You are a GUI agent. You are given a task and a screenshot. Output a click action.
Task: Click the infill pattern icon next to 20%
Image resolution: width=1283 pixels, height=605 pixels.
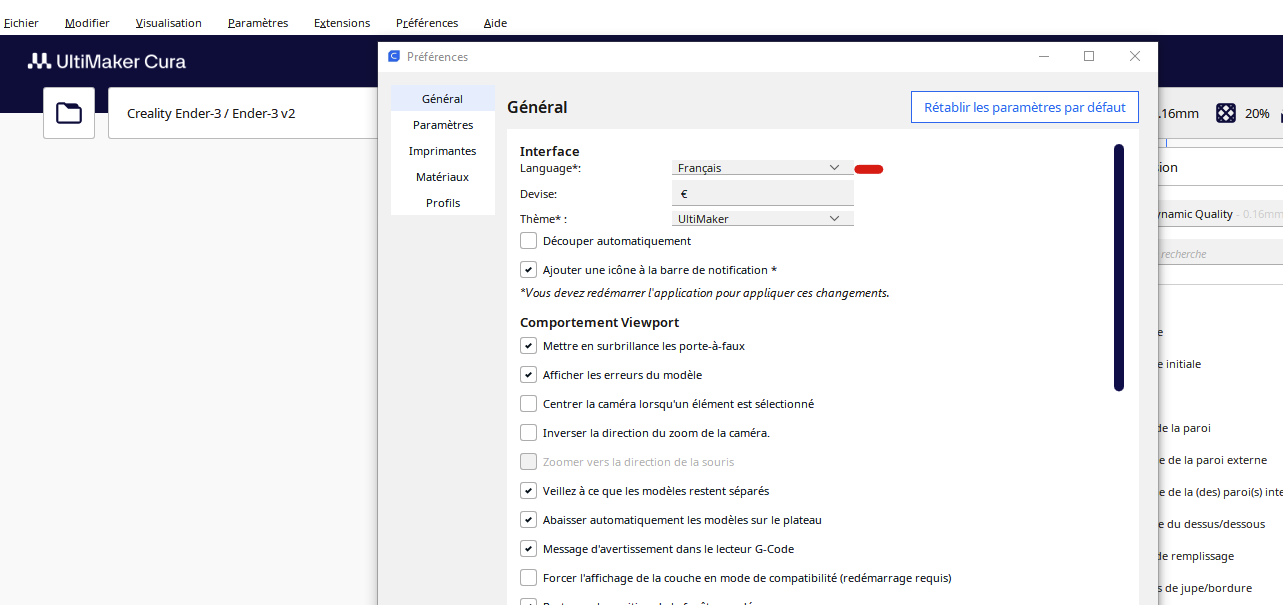point(1225,113)
